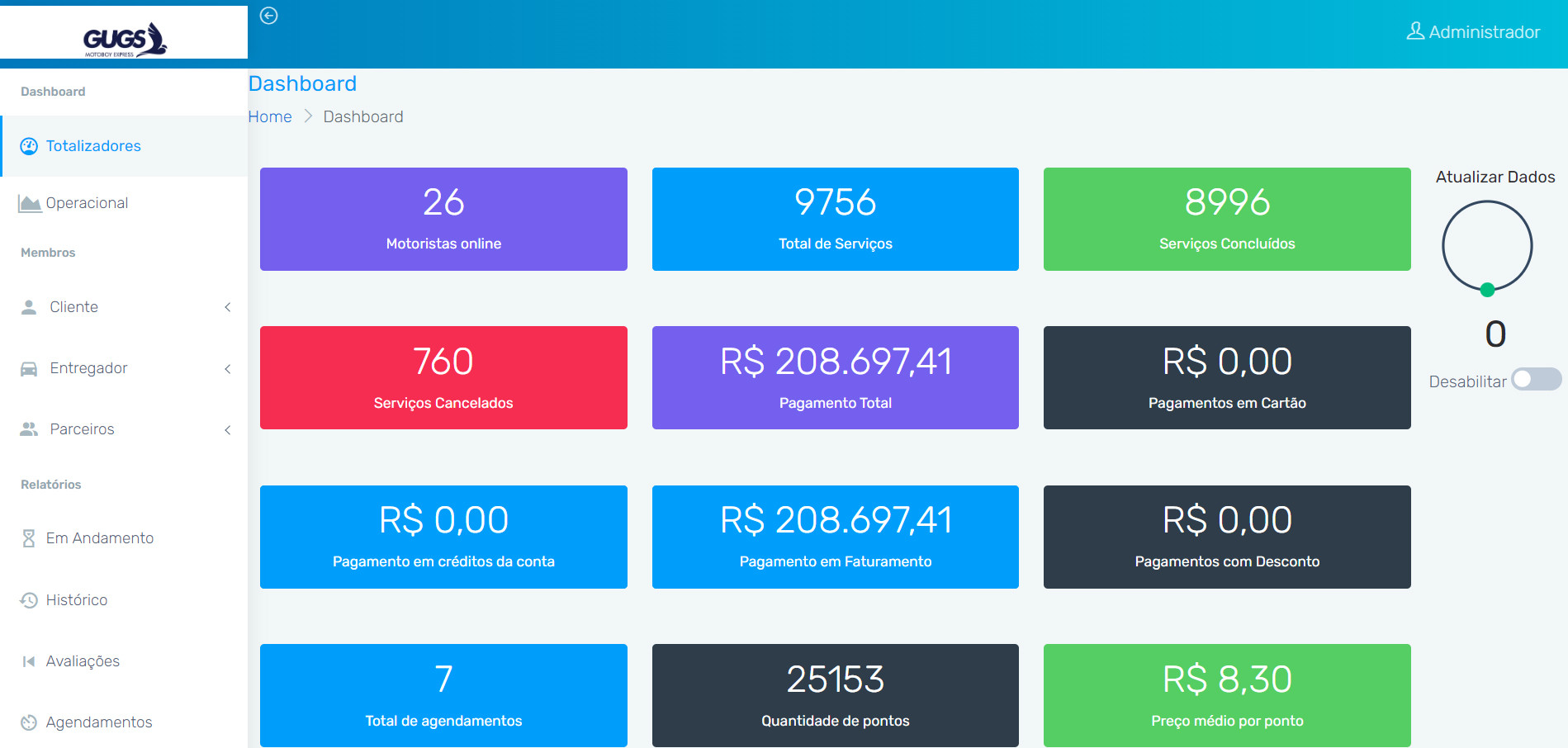The height and width of the screenshot is (748, 1568).
Task: Click the Atualizar Dados circular progress
Action: 1487,246
